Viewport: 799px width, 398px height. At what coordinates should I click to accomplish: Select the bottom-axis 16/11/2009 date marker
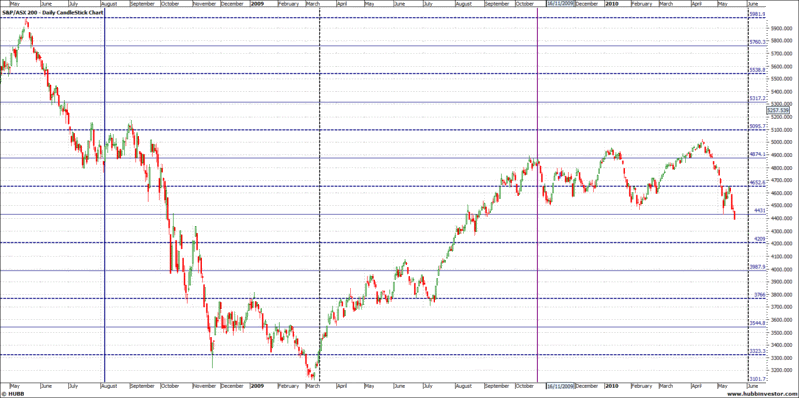(560, 386)
